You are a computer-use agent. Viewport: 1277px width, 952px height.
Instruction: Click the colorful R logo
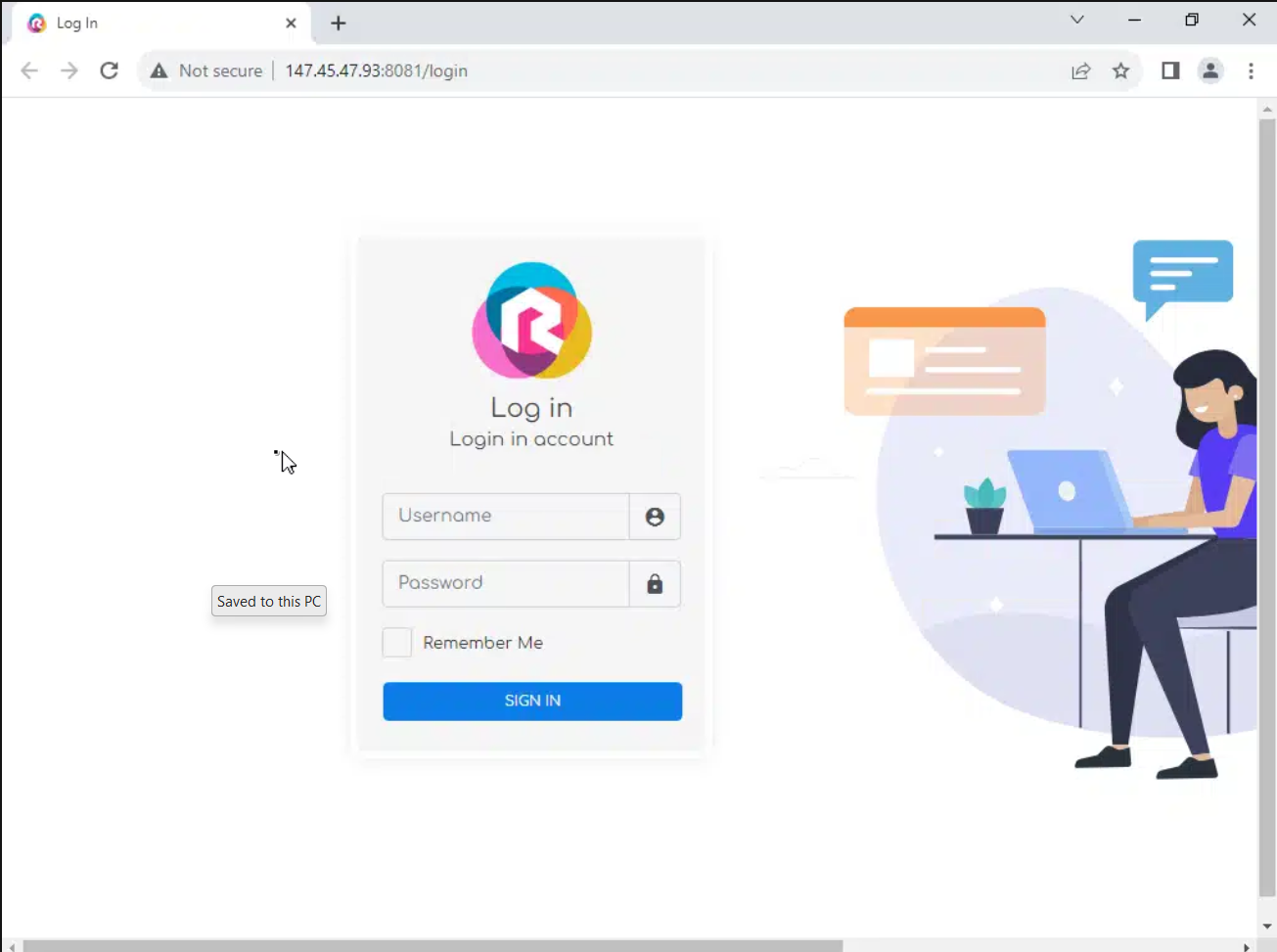(532, 321)
